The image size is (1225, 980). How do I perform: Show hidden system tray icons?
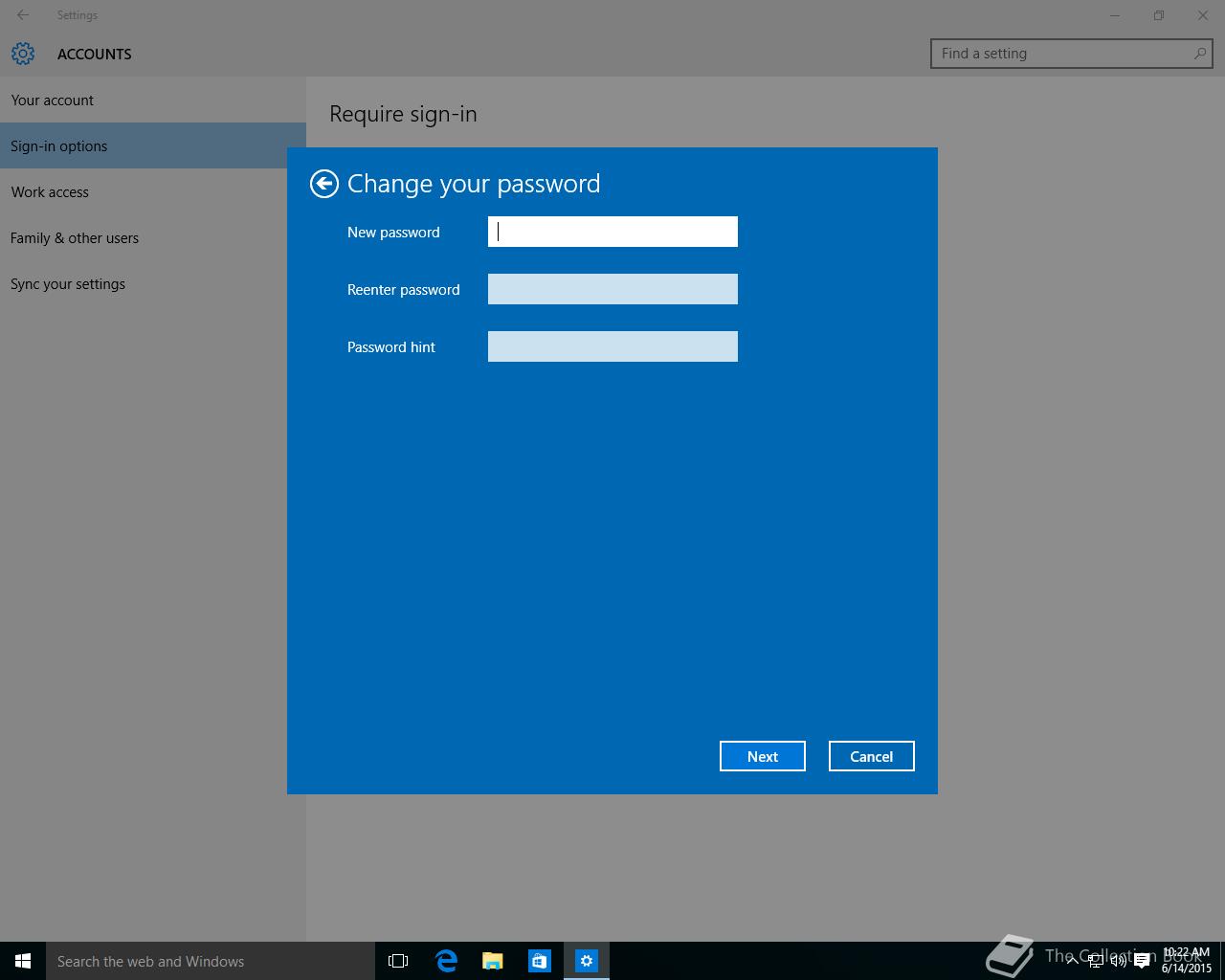pos(1073,961)
